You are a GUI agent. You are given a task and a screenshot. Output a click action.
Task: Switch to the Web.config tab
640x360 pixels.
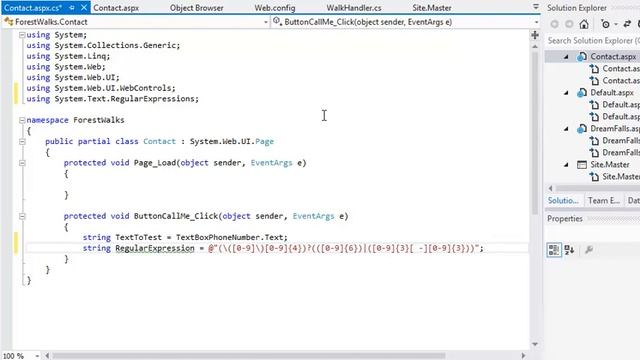point(275,8)
